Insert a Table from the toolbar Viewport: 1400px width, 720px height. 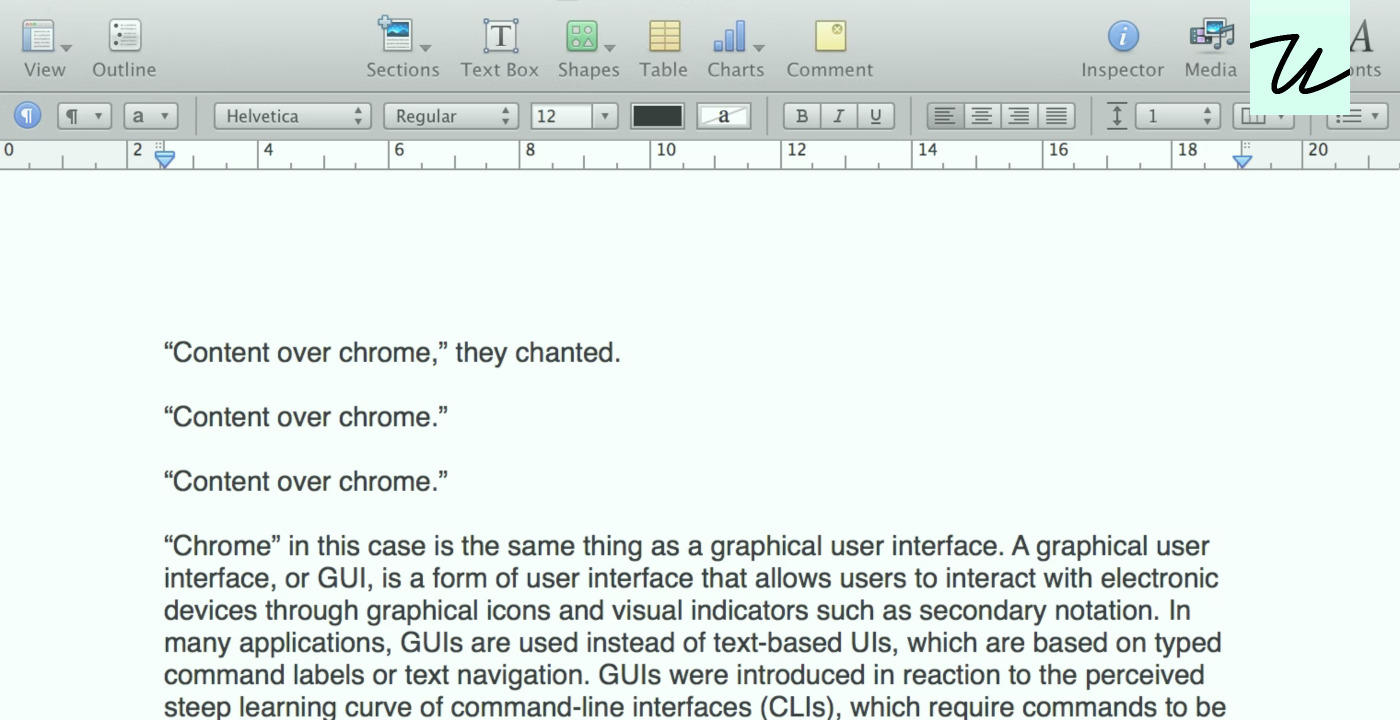click(664, 48)
